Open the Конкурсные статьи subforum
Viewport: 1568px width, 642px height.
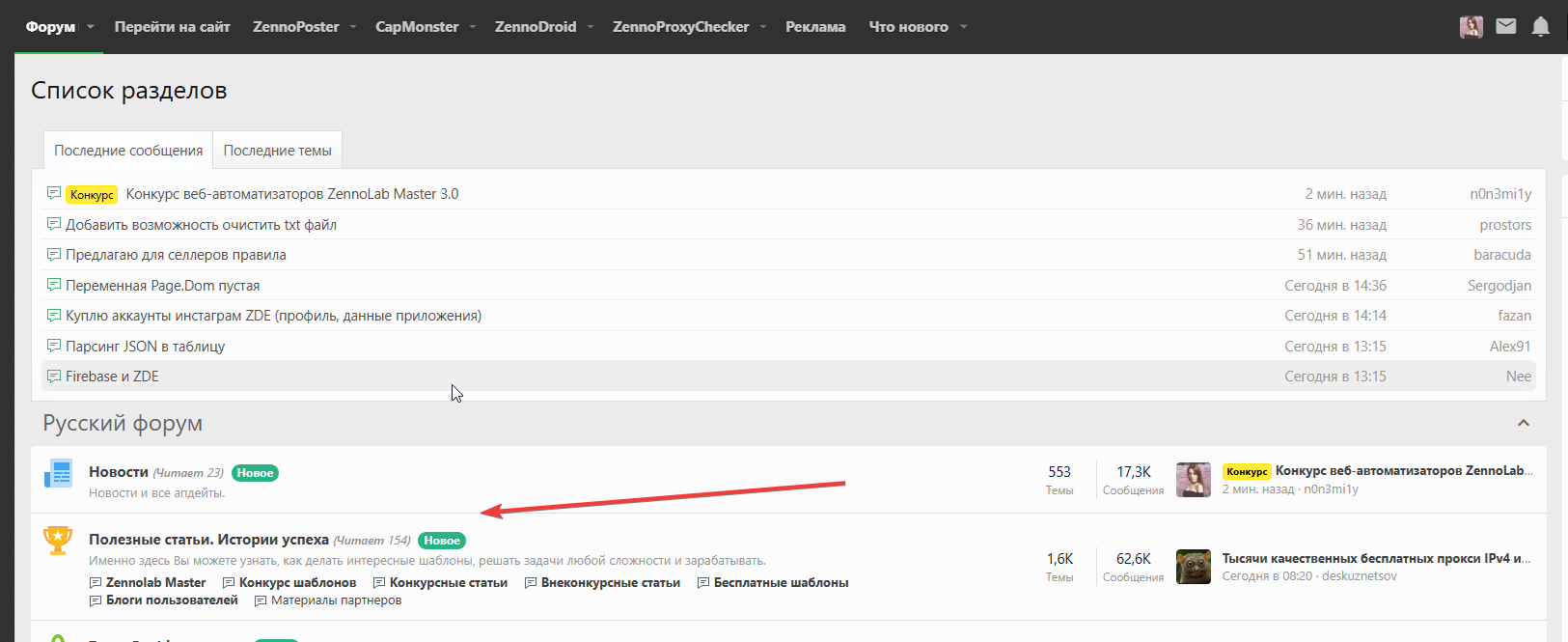449,583
